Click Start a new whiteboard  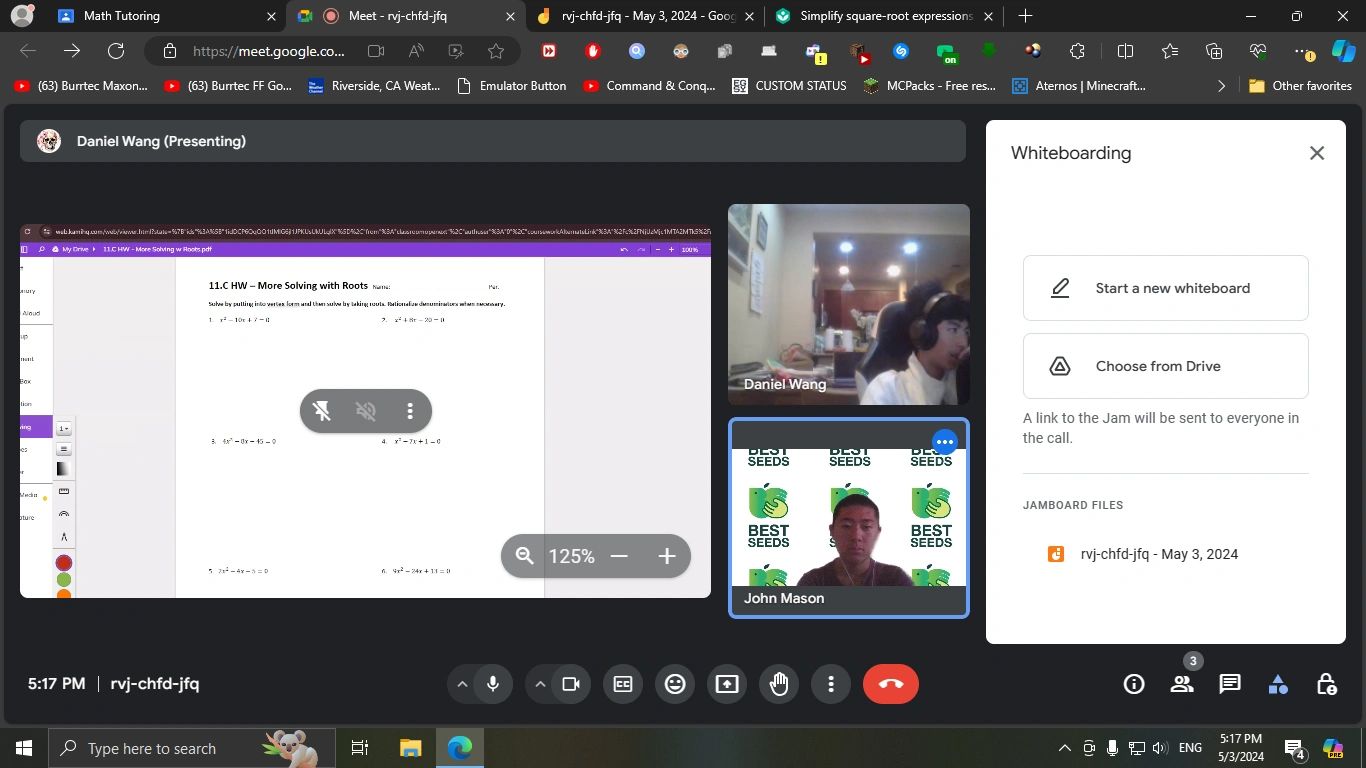[x=1165, y=288]
